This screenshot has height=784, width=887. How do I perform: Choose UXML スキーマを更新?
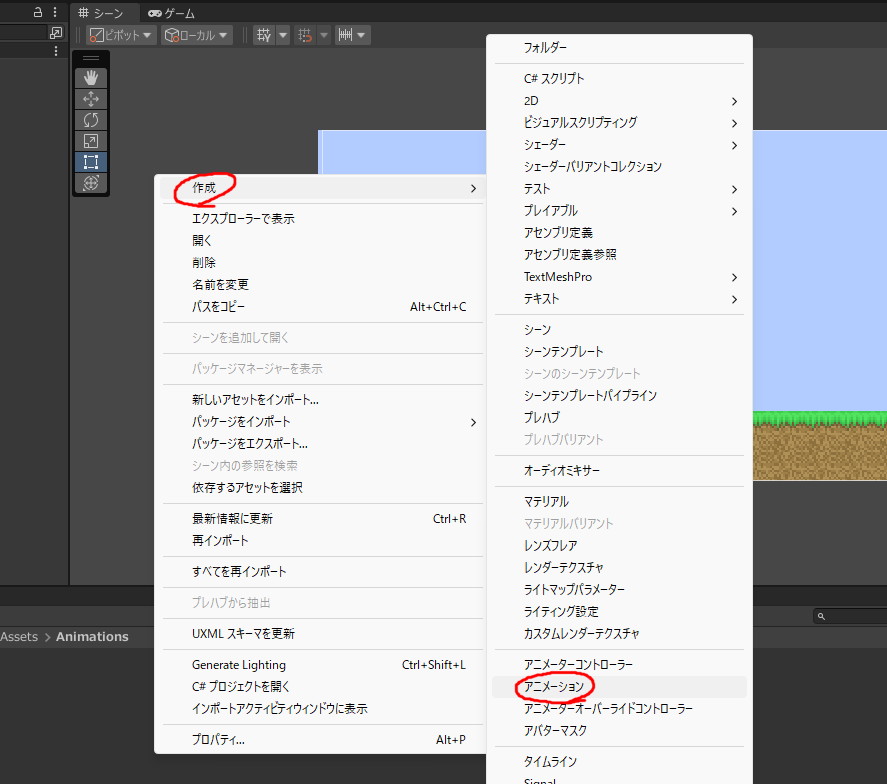point(322,634)
